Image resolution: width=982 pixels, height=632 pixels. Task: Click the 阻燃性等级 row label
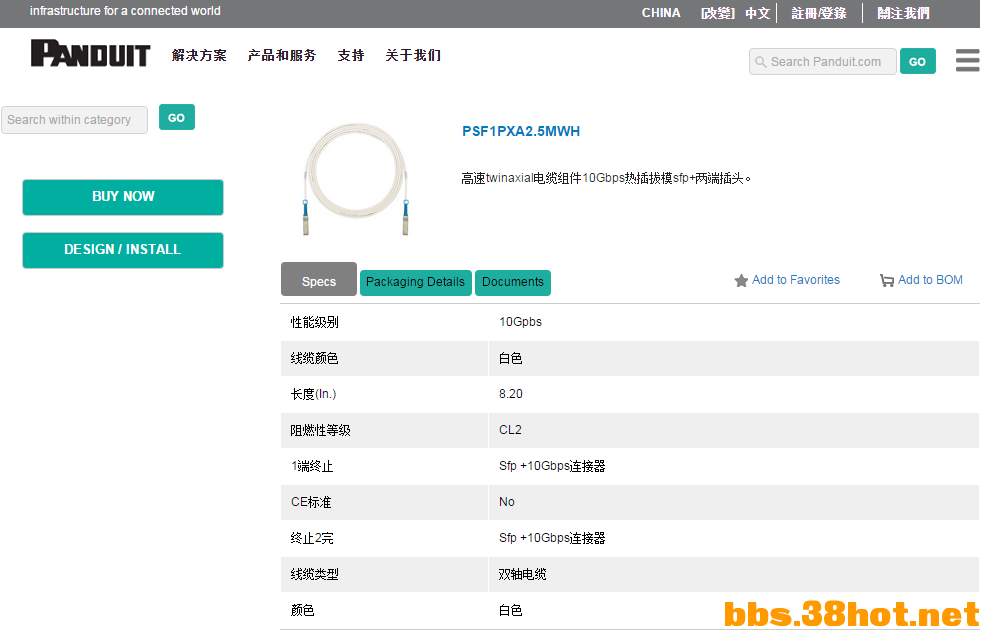pyautogui.click(x=321, y=430)
